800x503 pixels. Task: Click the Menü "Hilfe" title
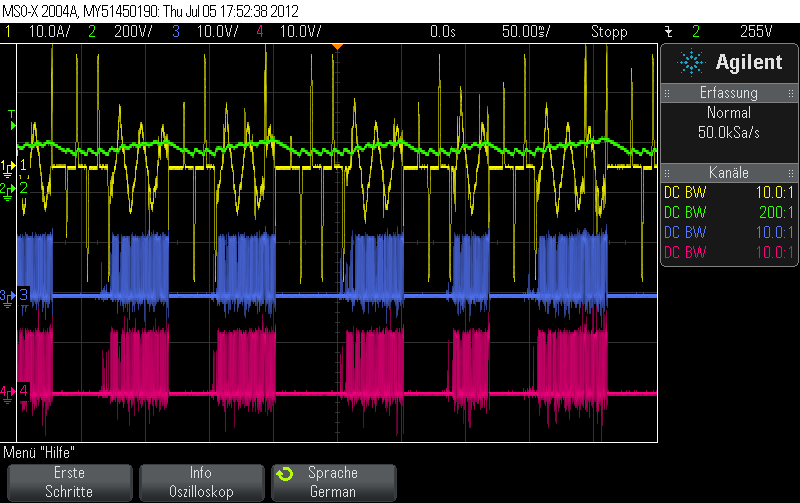coord(39,452)
